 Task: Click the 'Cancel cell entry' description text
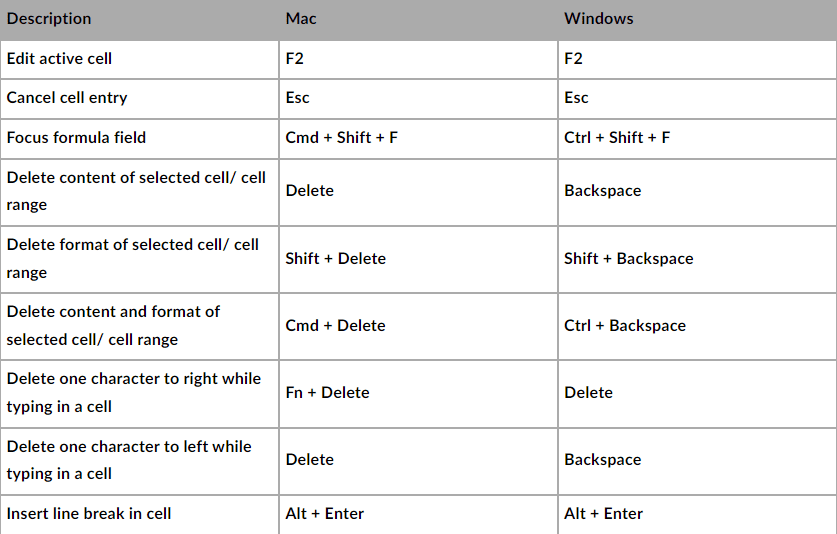(67, 98)
